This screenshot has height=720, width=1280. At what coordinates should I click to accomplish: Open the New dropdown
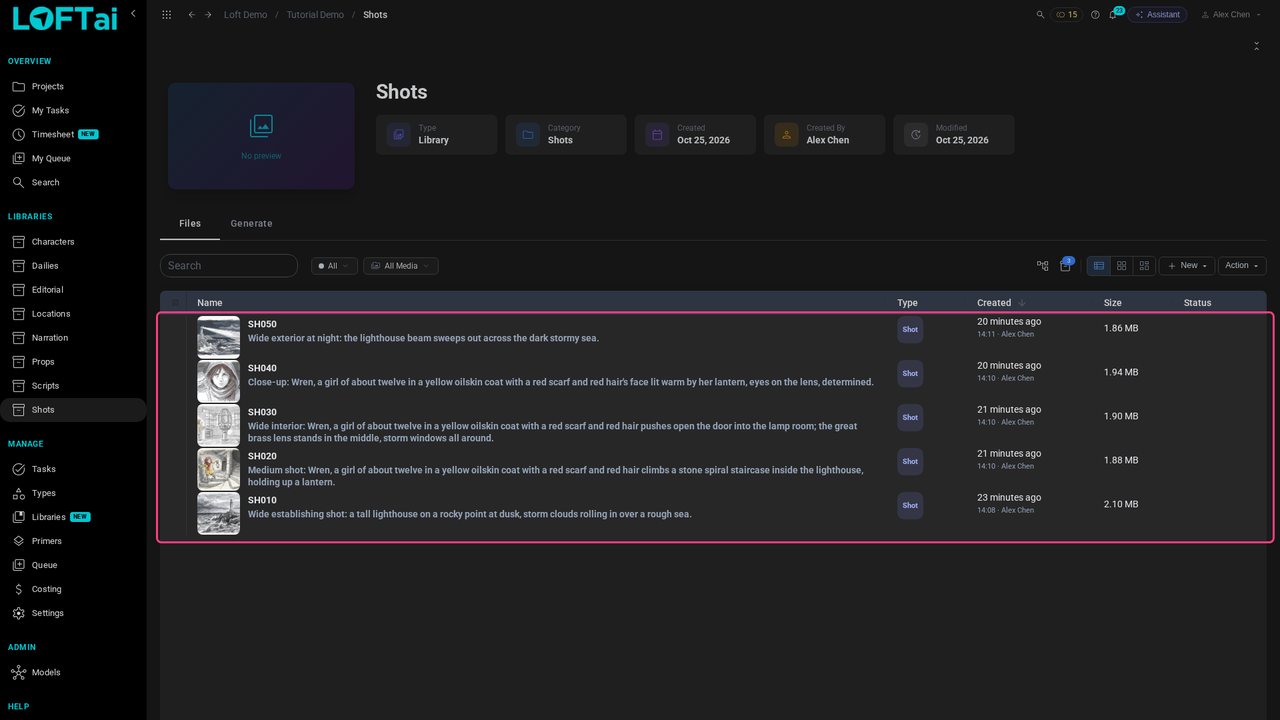[x=1187, y=266]
